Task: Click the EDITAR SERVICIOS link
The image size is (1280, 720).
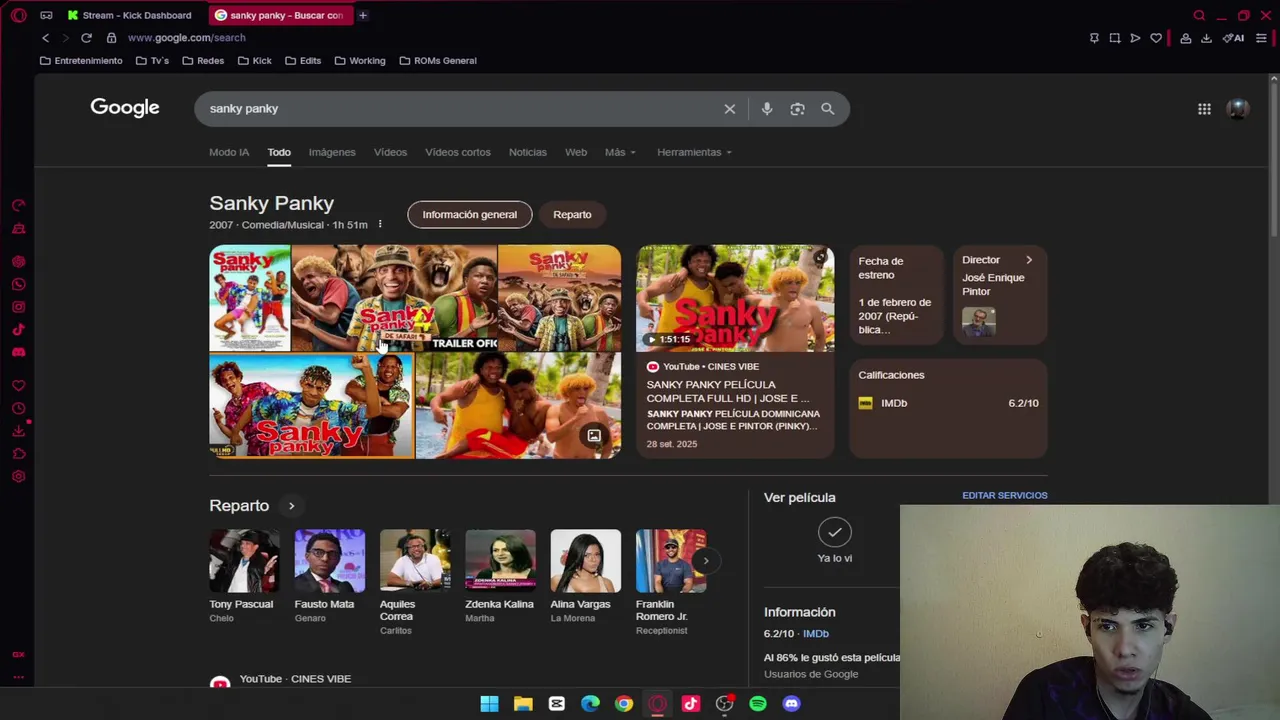Action: [1005, 495]
